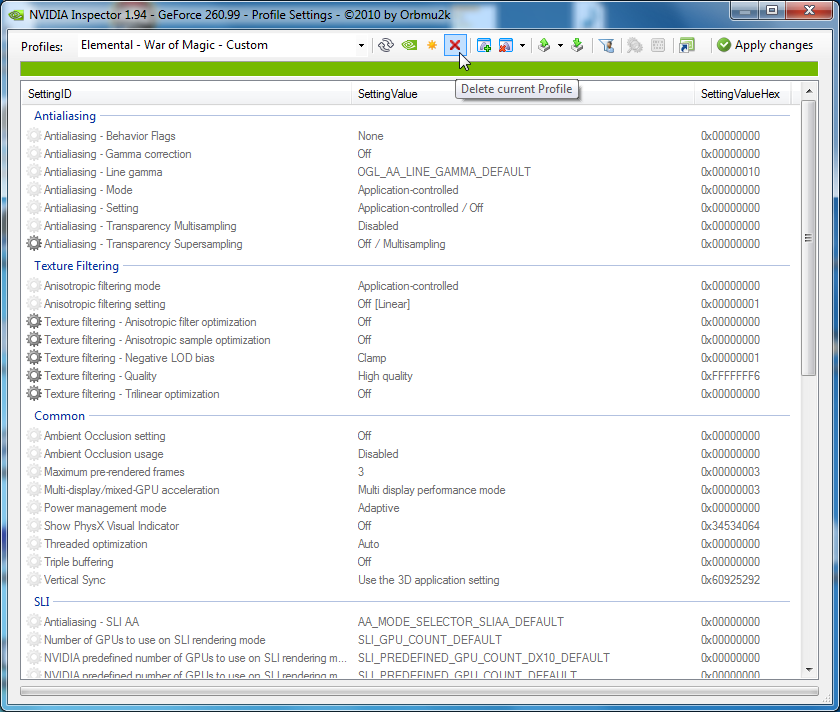Click the window shortcut icon before Apply changes
The width and height of the screenshot is (840, 712).
[x=687, y=45]
